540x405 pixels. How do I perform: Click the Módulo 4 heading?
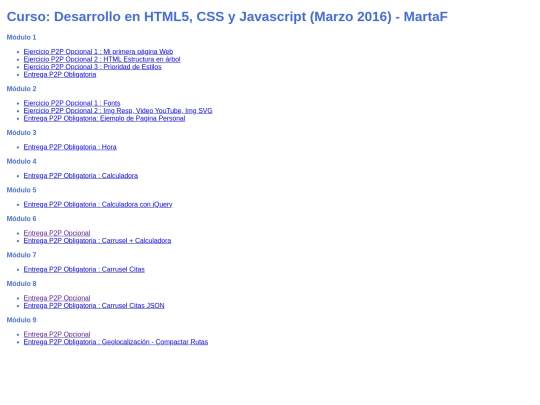click(x=21, y=161)
